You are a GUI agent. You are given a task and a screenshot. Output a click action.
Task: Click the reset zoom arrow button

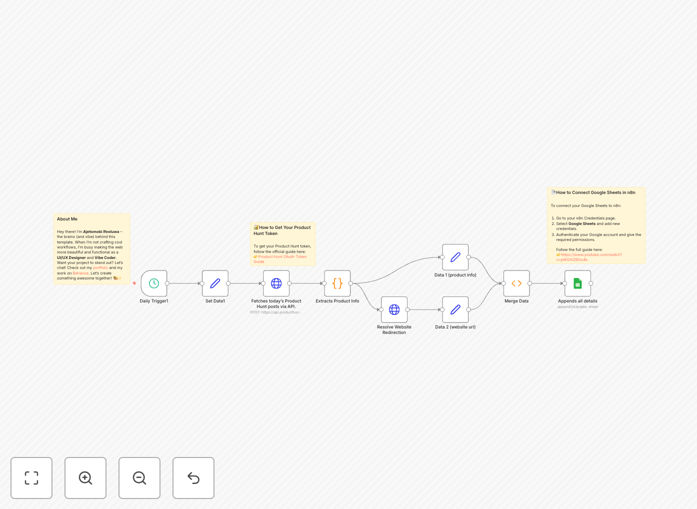click(x=193, y=478)
